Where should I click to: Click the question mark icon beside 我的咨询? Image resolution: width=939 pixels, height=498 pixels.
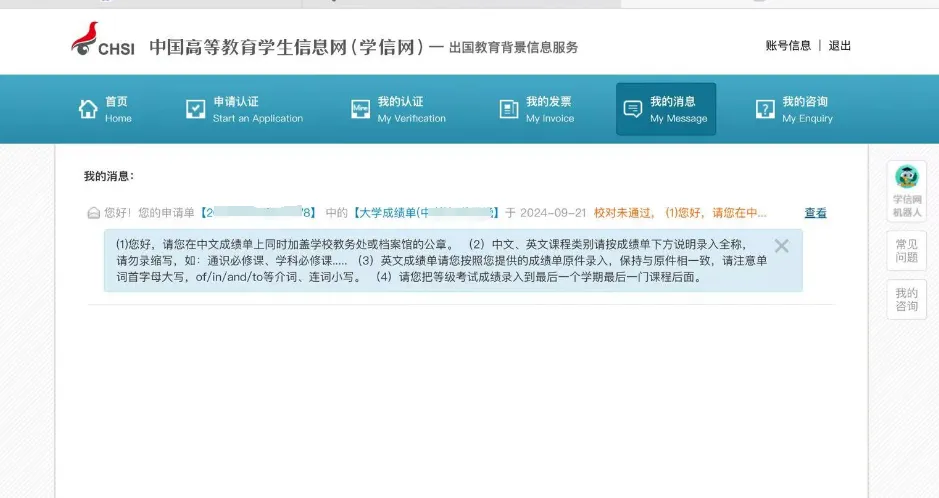[x=765, y=109]
